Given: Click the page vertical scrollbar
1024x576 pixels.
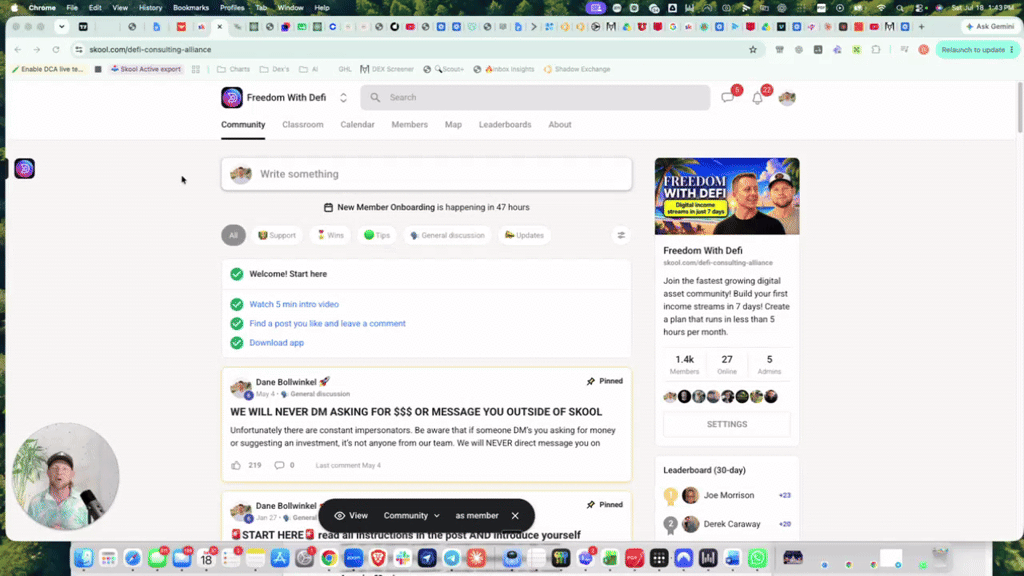Looking at the screenshot, I should point(1019,108).
